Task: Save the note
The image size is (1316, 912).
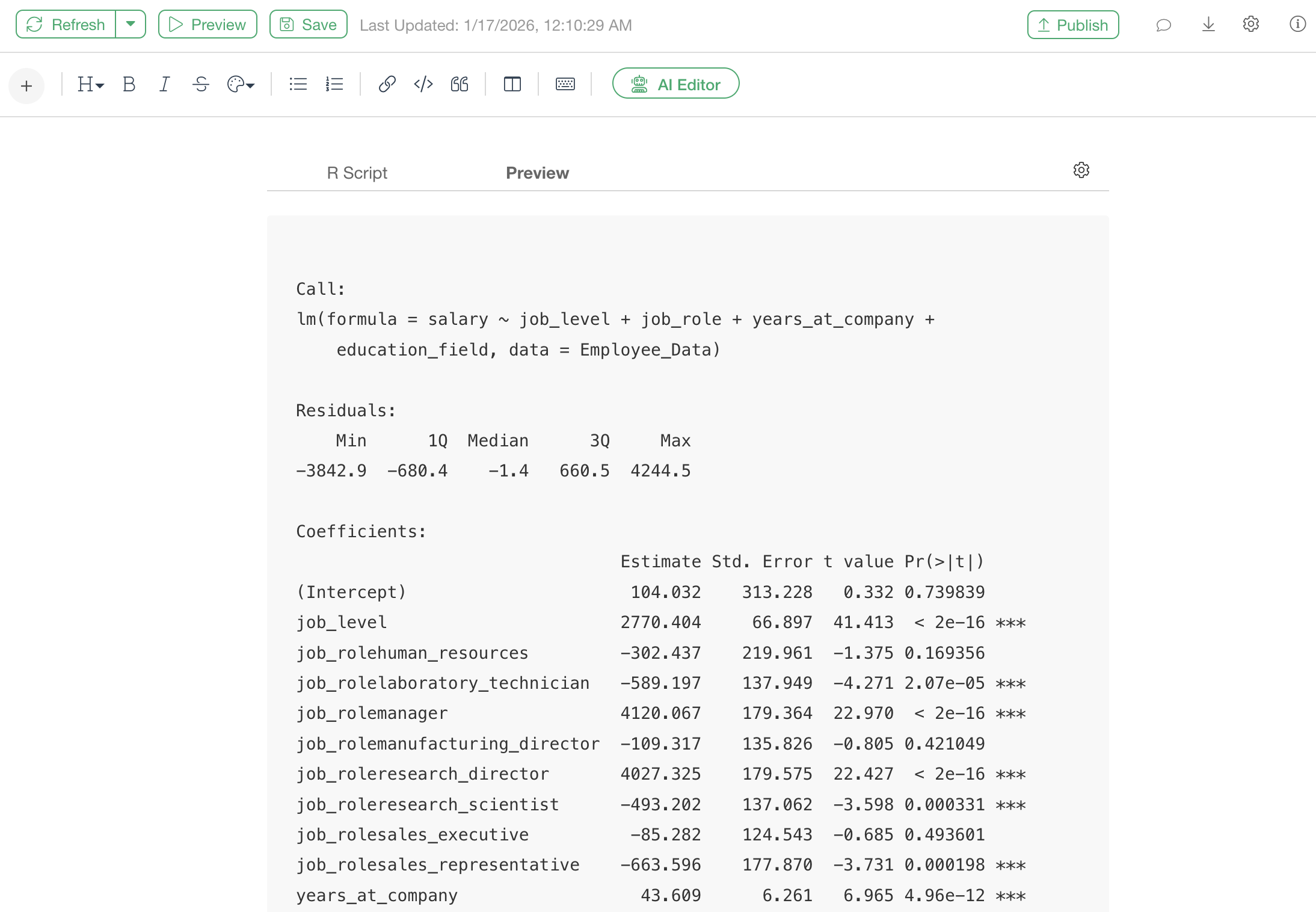Action: tap(309, 25)
